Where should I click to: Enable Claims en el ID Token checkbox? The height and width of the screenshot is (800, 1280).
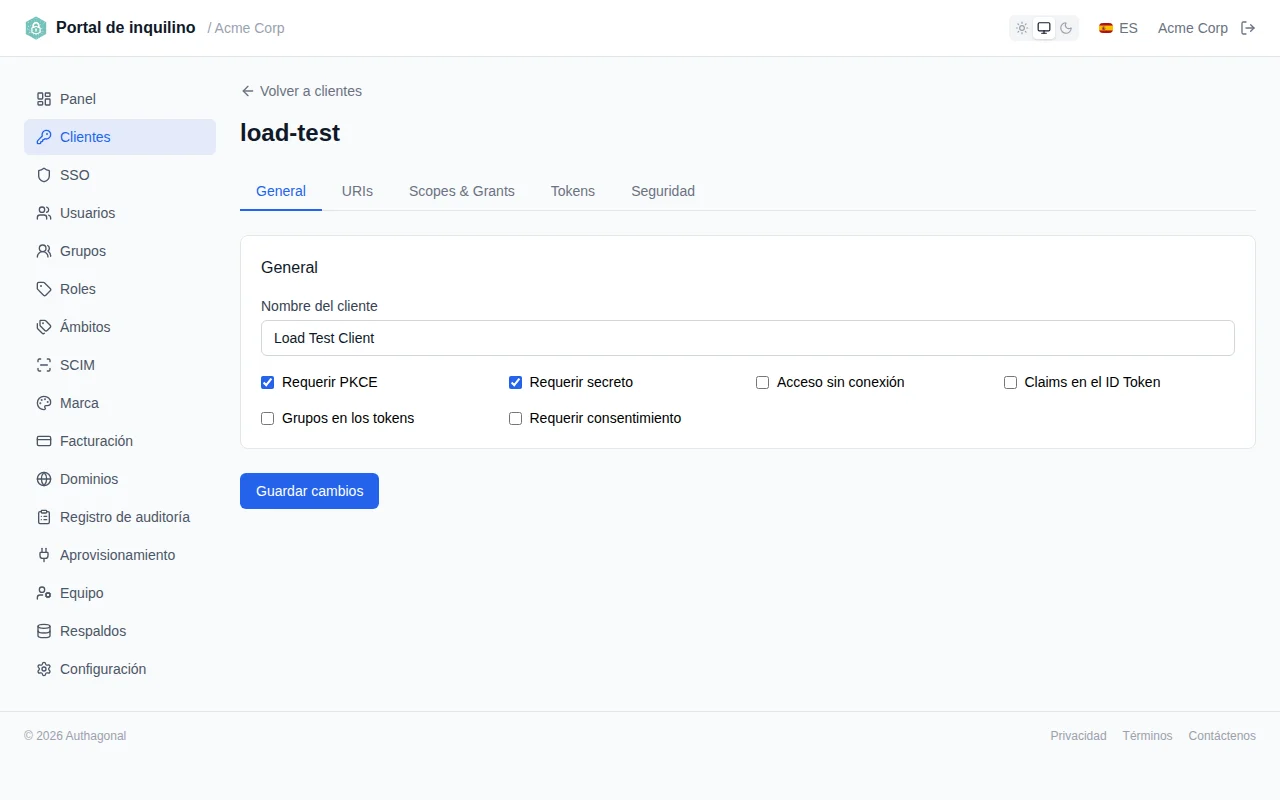coord(1011,382)
